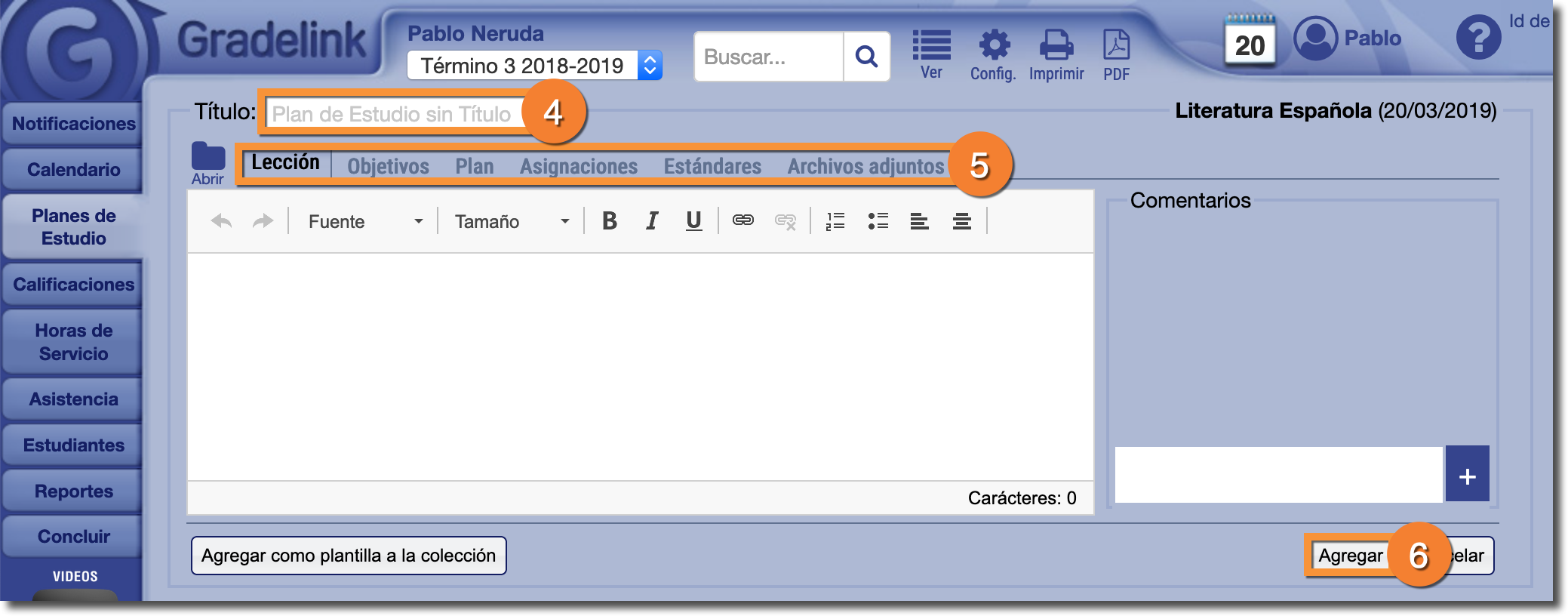Click the insert link icon
The image size is (1568, 616).
pos(742,220)
